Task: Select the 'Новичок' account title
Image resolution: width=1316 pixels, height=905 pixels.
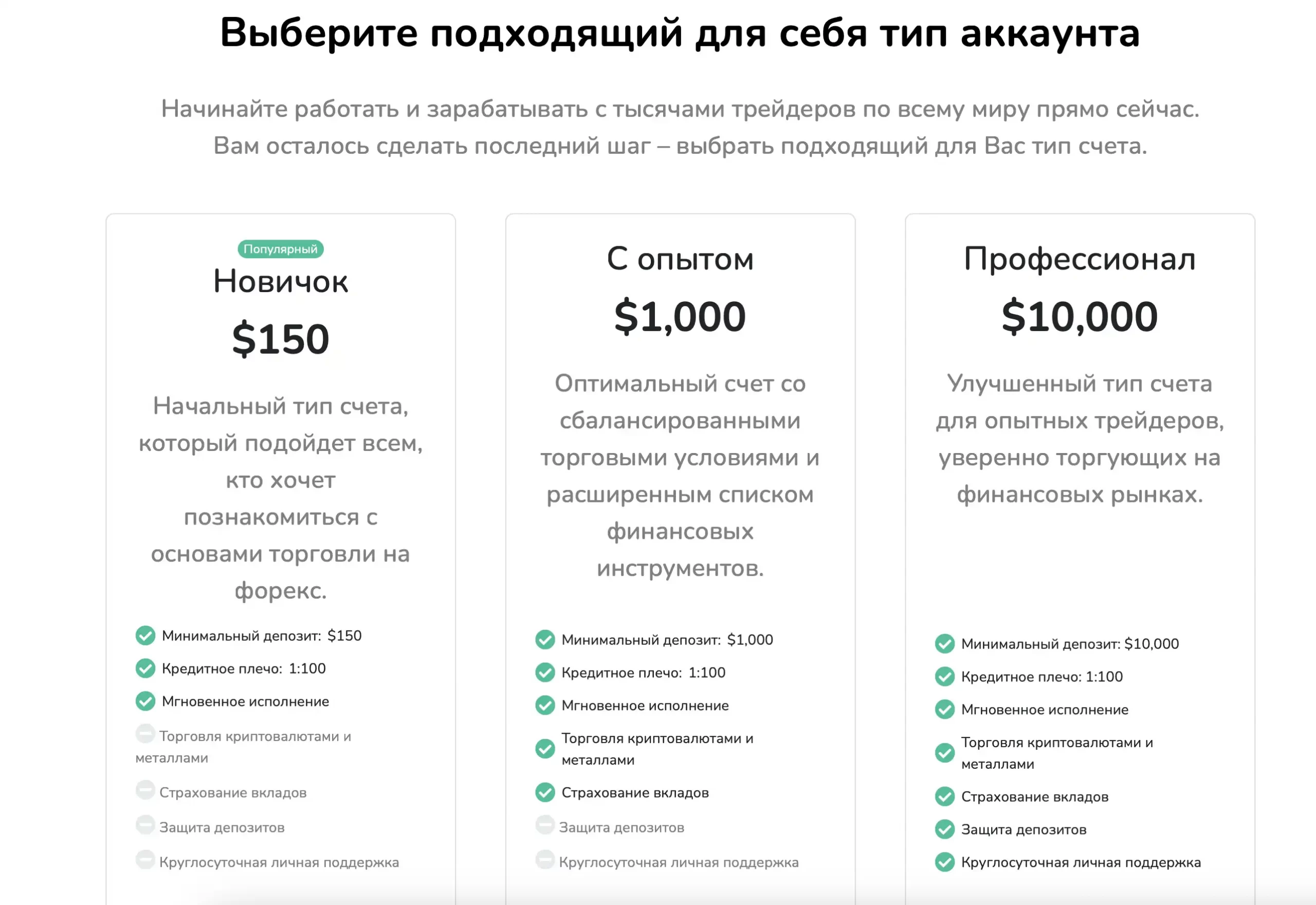Action: [x=281, y=281]
